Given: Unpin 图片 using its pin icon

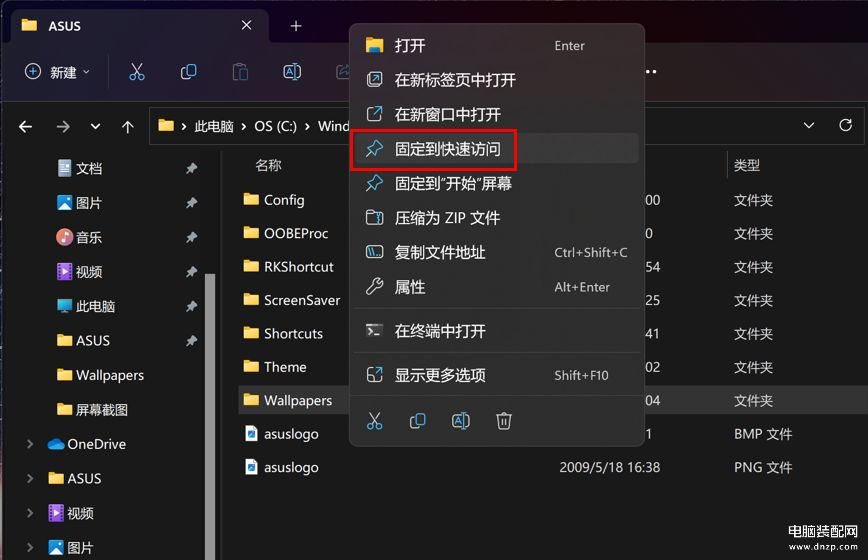Looking at the screenshot, I should (x=192, y=203).
